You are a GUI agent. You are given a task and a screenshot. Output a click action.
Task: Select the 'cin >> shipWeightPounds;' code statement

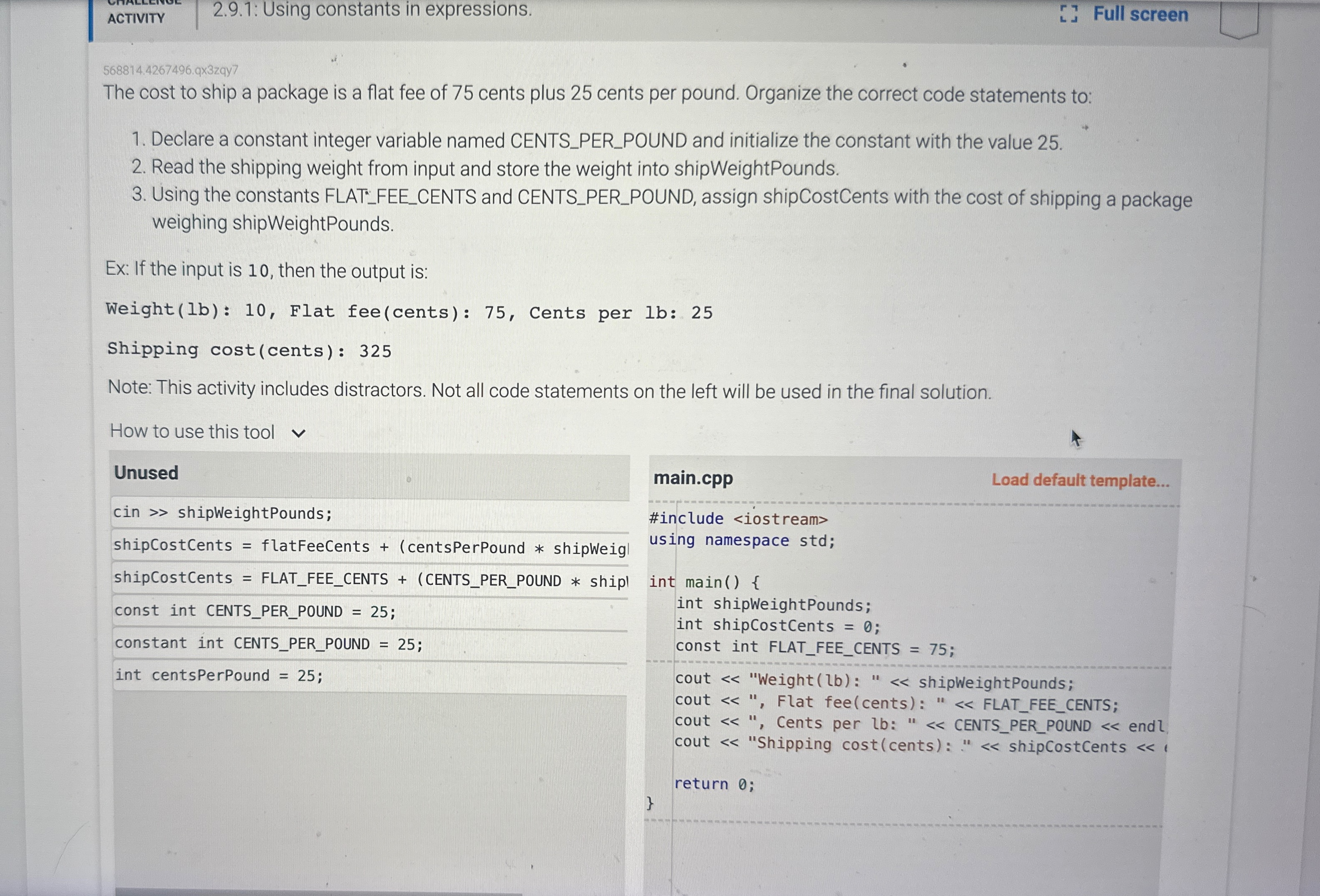click(223, 513)
